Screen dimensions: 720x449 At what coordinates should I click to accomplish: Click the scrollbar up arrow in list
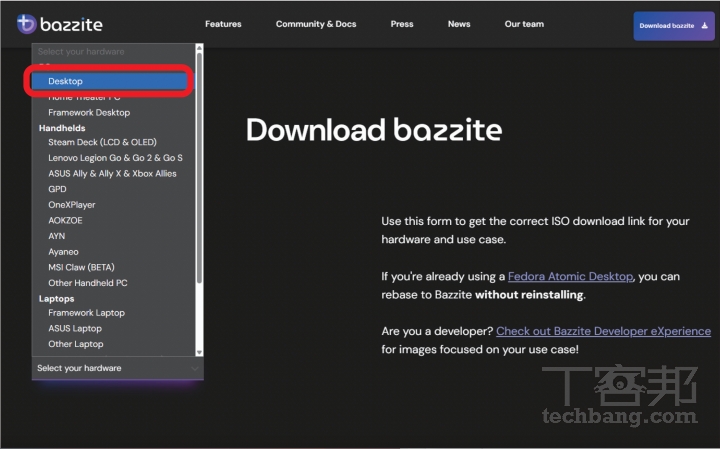coord(199,47)
